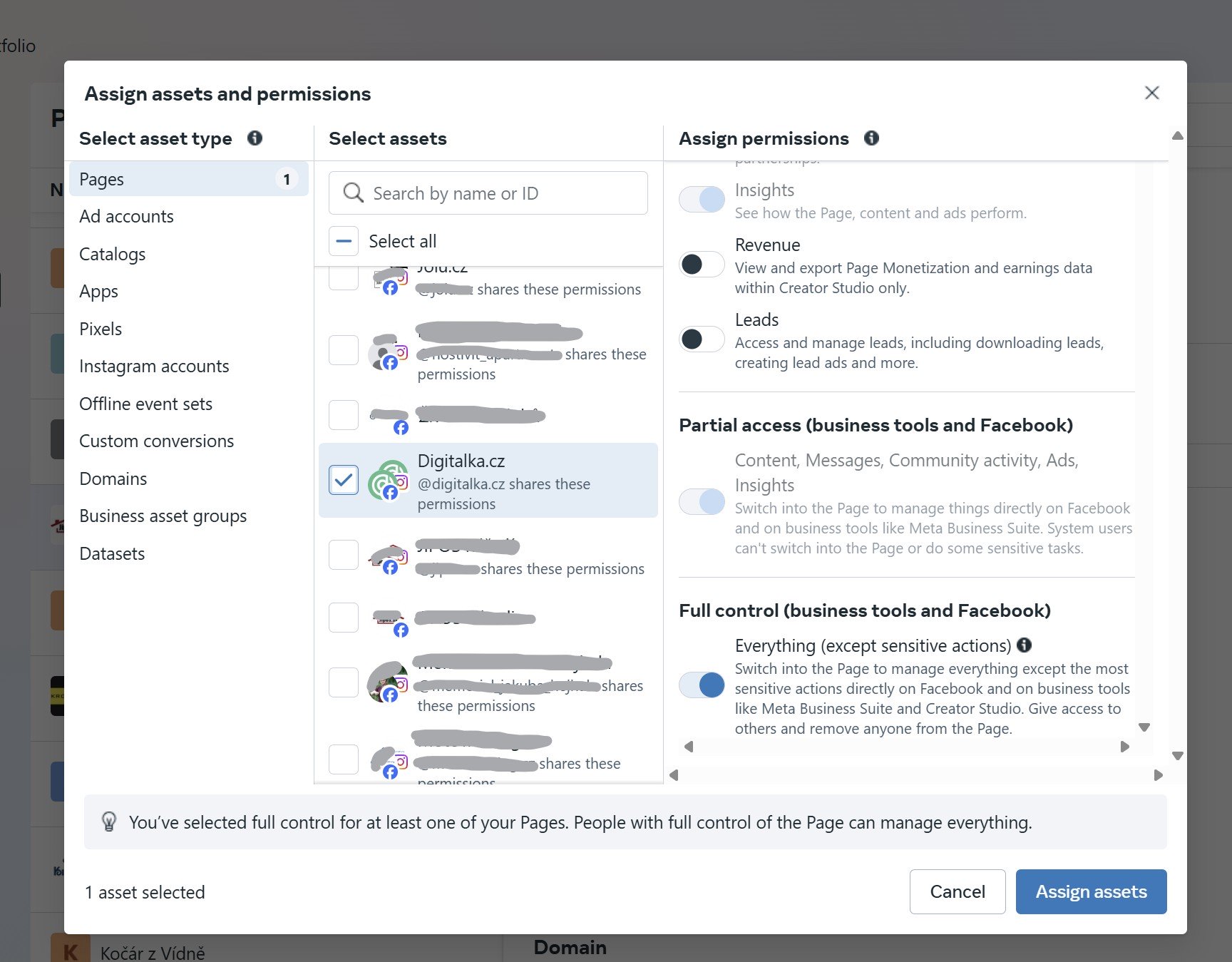Click info icon next to Everything (except sensitive actions)

coord(1024,645)
